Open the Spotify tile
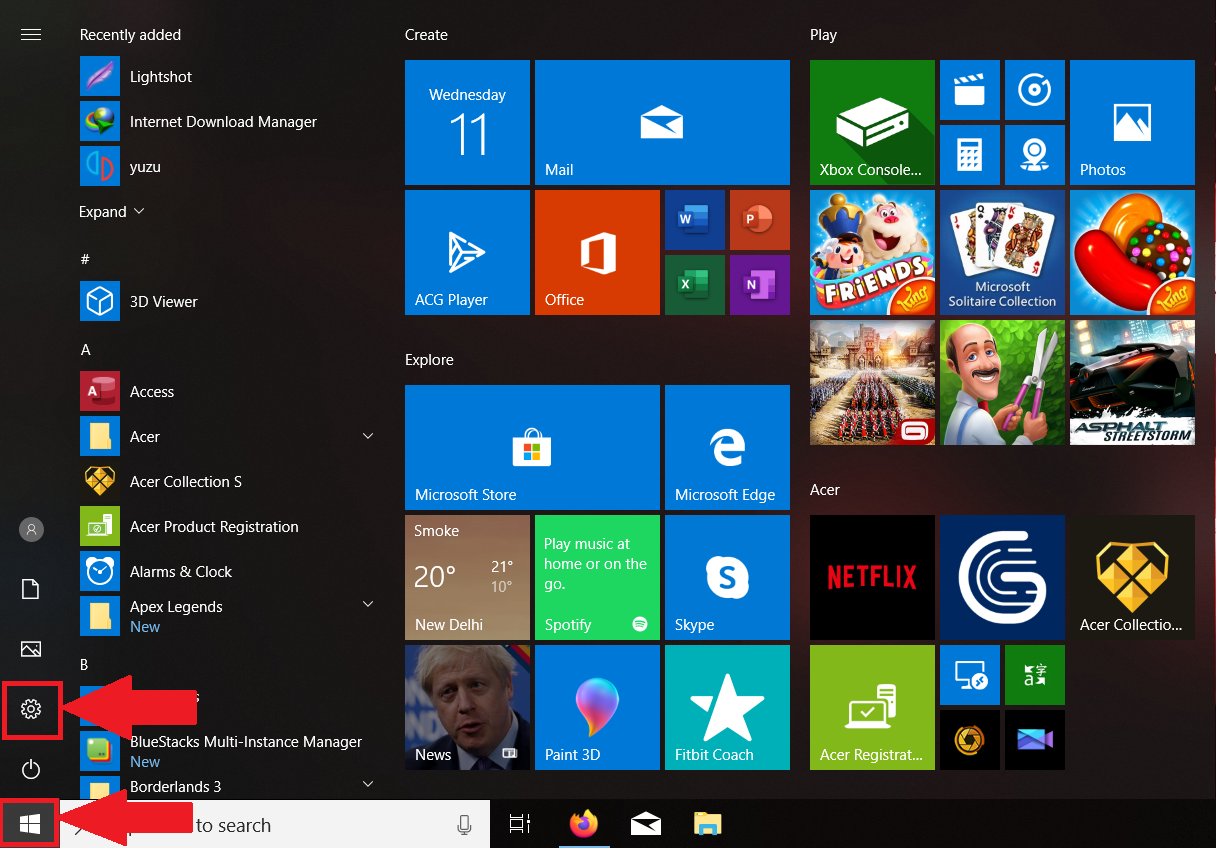 tap(597, 577)
